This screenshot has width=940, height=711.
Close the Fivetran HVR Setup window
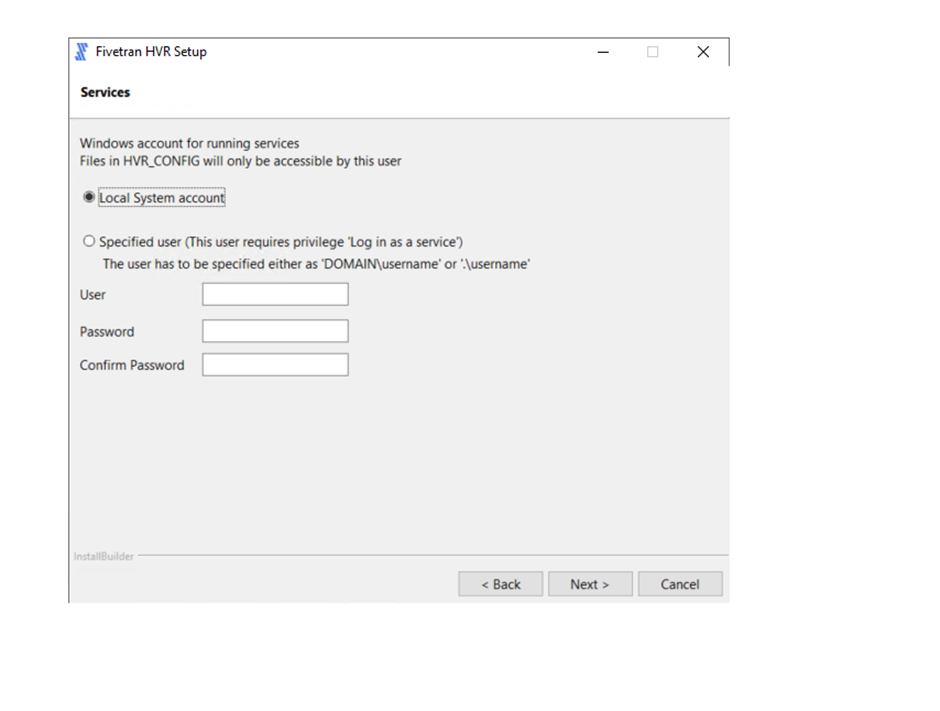(703, 52)
